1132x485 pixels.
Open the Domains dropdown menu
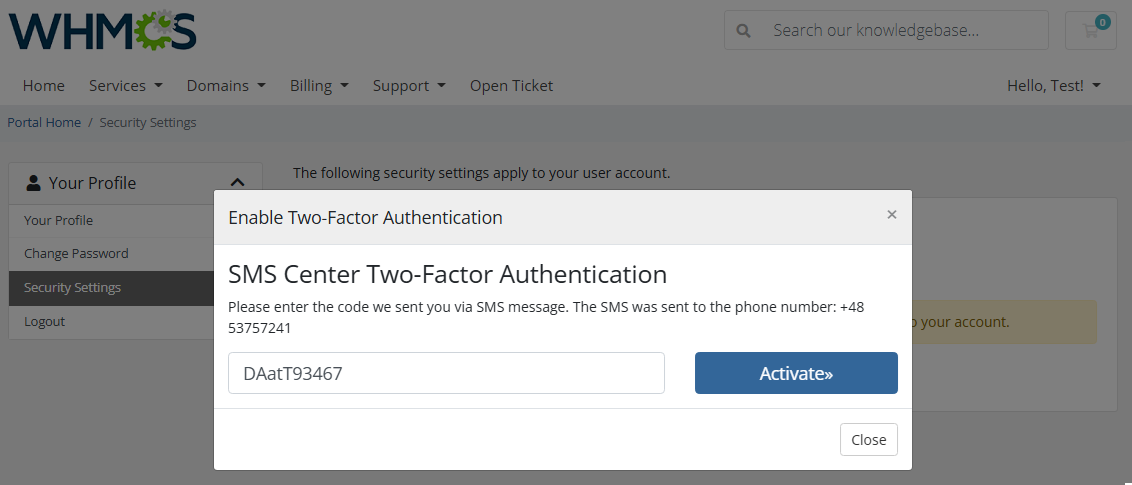[226, 86]
